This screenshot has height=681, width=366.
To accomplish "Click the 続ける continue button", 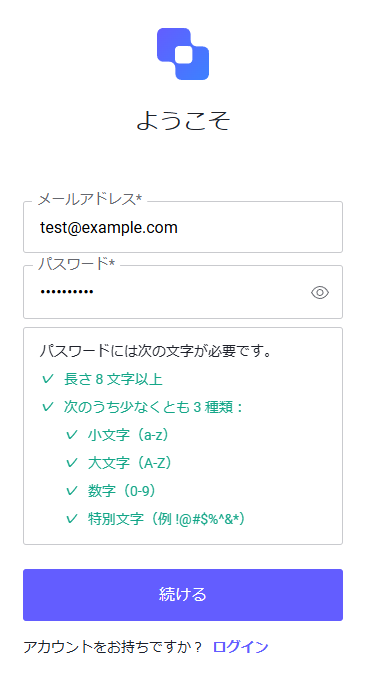I will click(x=183, y=595).
